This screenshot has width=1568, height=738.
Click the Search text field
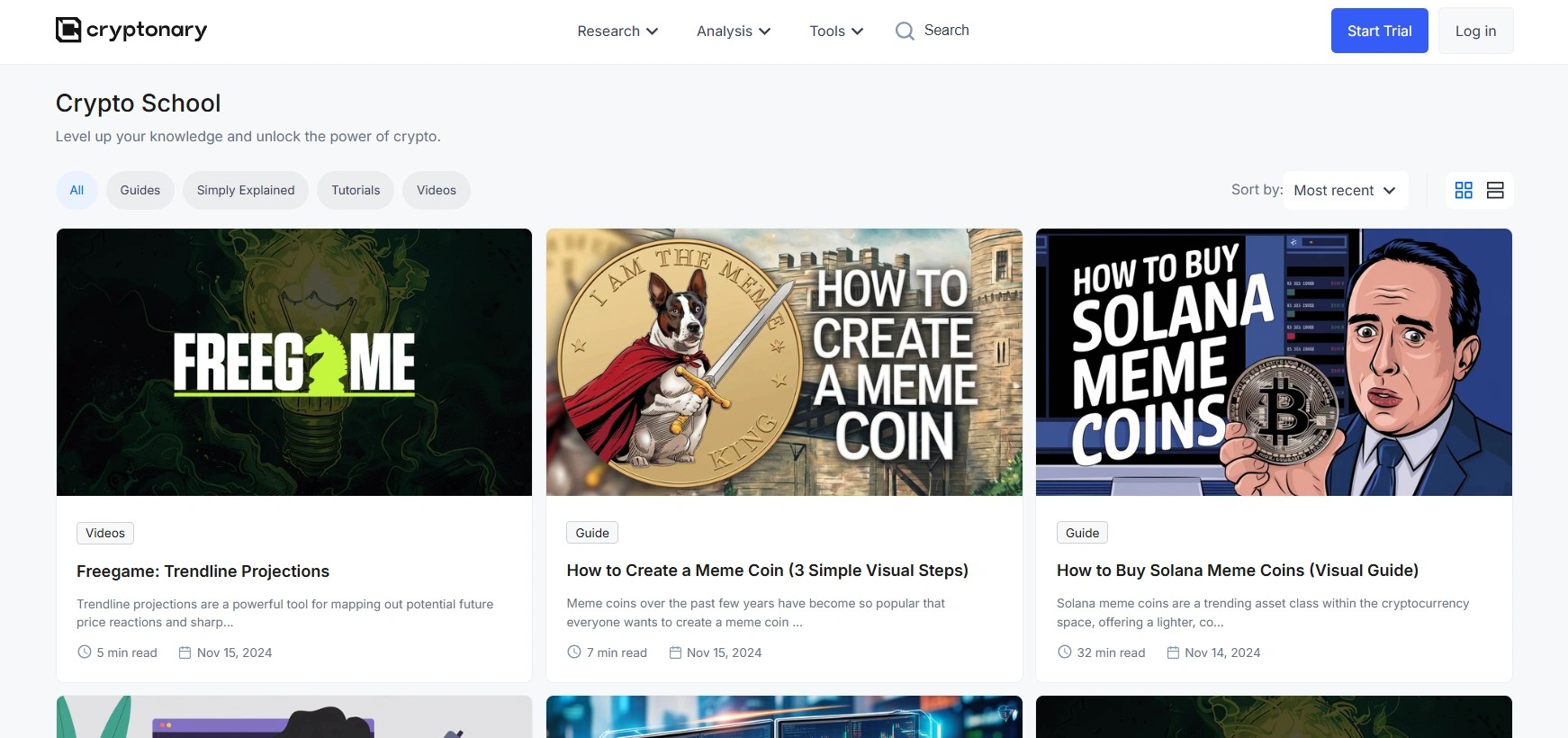click(x=947, y=31)
